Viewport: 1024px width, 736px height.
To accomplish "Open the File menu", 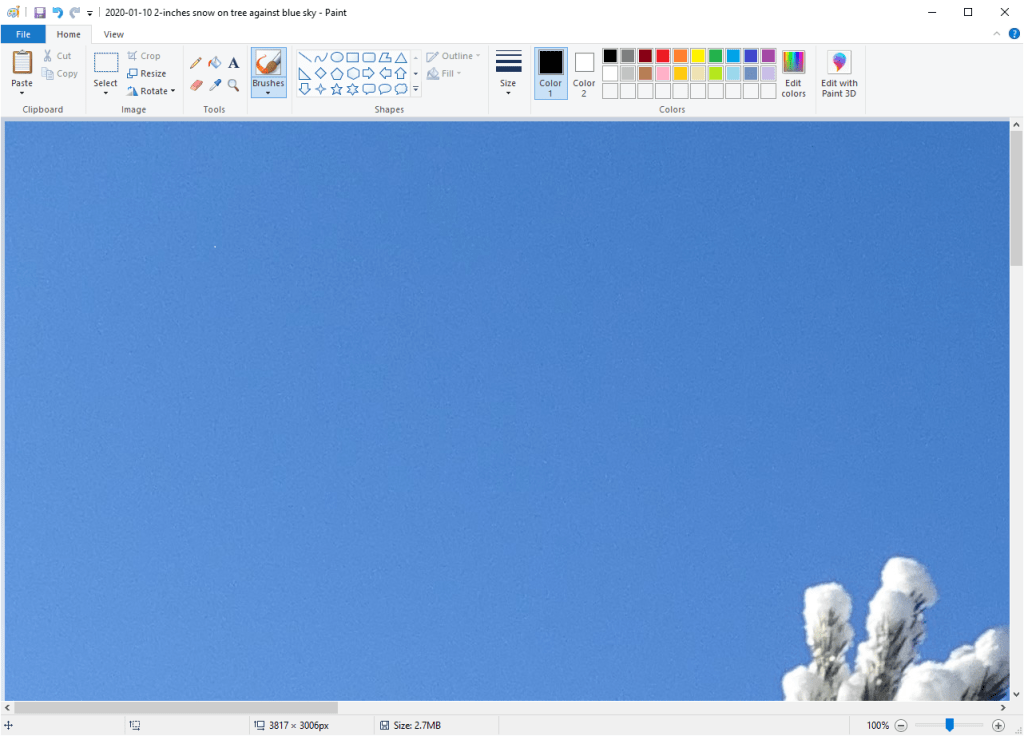I will pyautogui.click(x=23, y=34).
